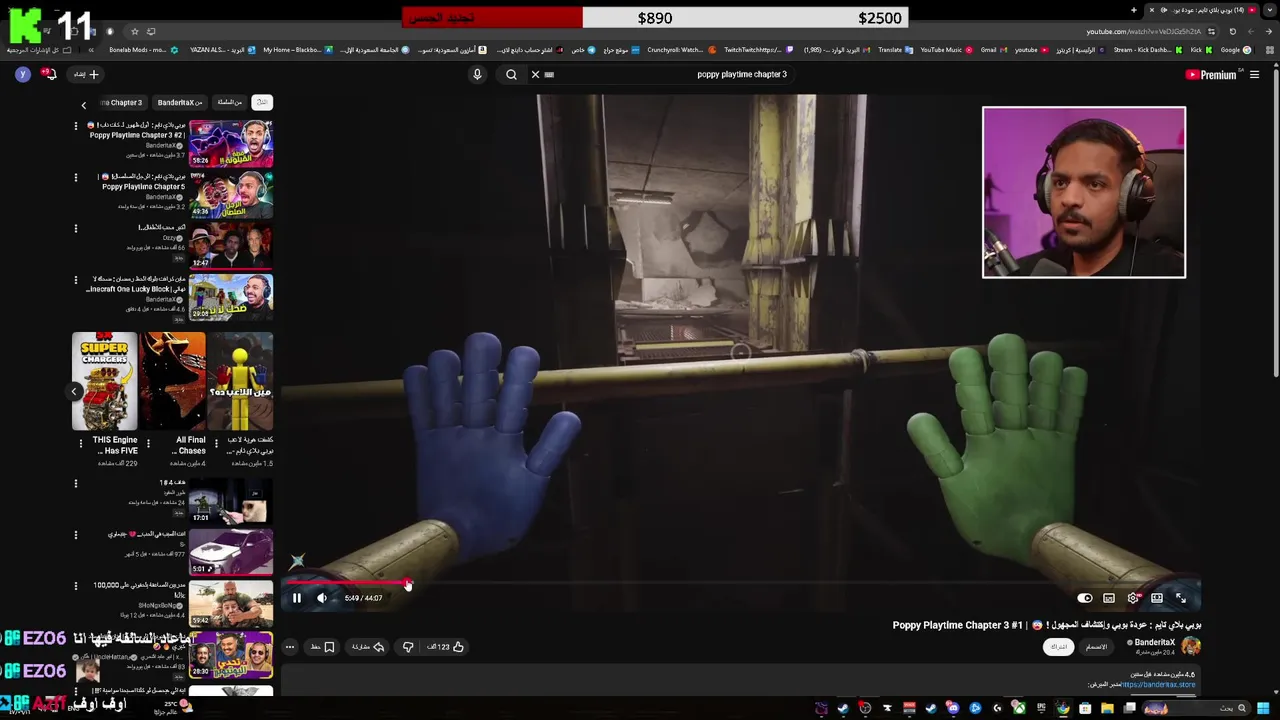Click the BanderitaX channel name under title
Screen dimensions: 1280x720
[x=1154, y=643]
